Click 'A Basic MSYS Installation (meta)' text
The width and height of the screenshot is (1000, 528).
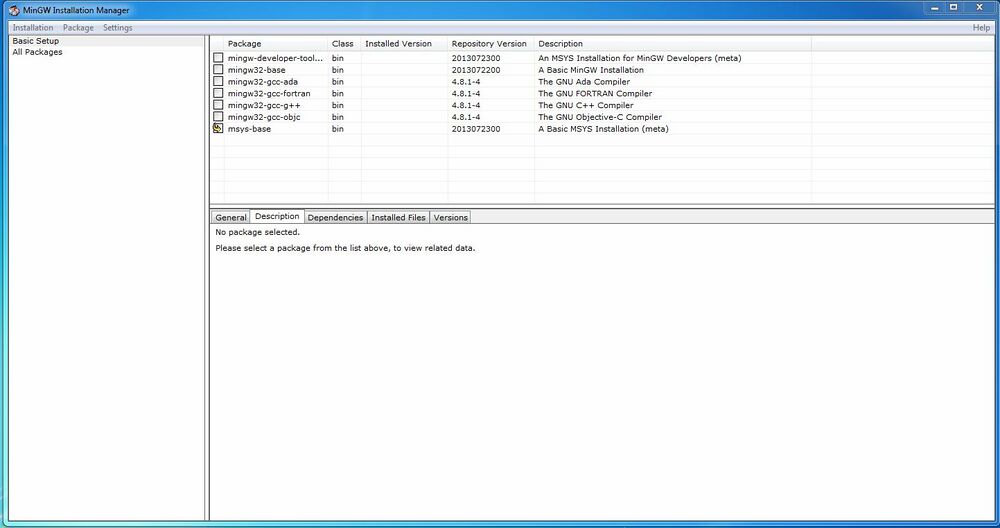coord(603,129)
